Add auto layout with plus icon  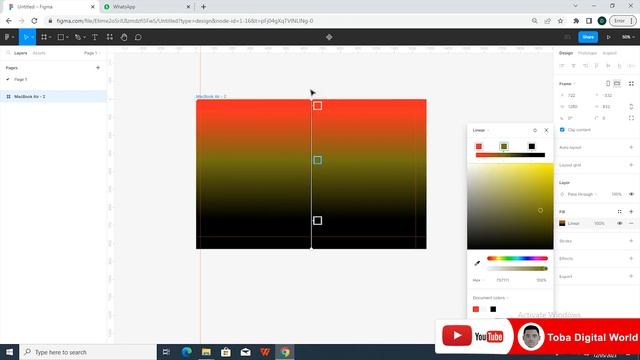point(631,147)
